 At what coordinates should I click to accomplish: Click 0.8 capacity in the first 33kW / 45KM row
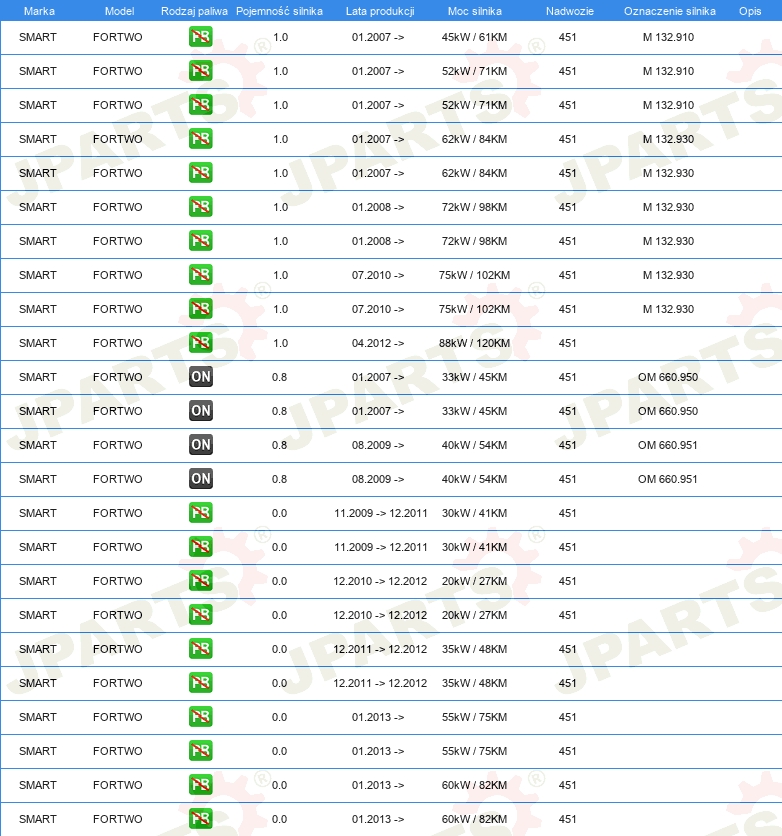coord(279,377)
